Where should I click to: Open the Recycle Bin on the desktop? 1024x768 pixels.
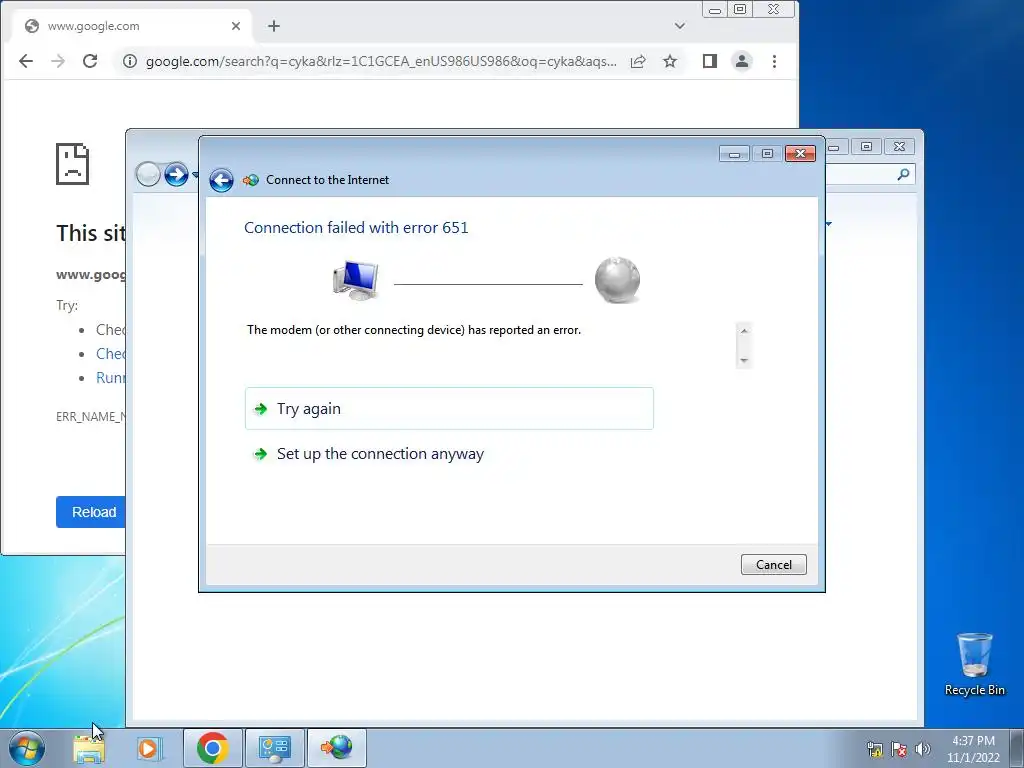coord(974,664)
